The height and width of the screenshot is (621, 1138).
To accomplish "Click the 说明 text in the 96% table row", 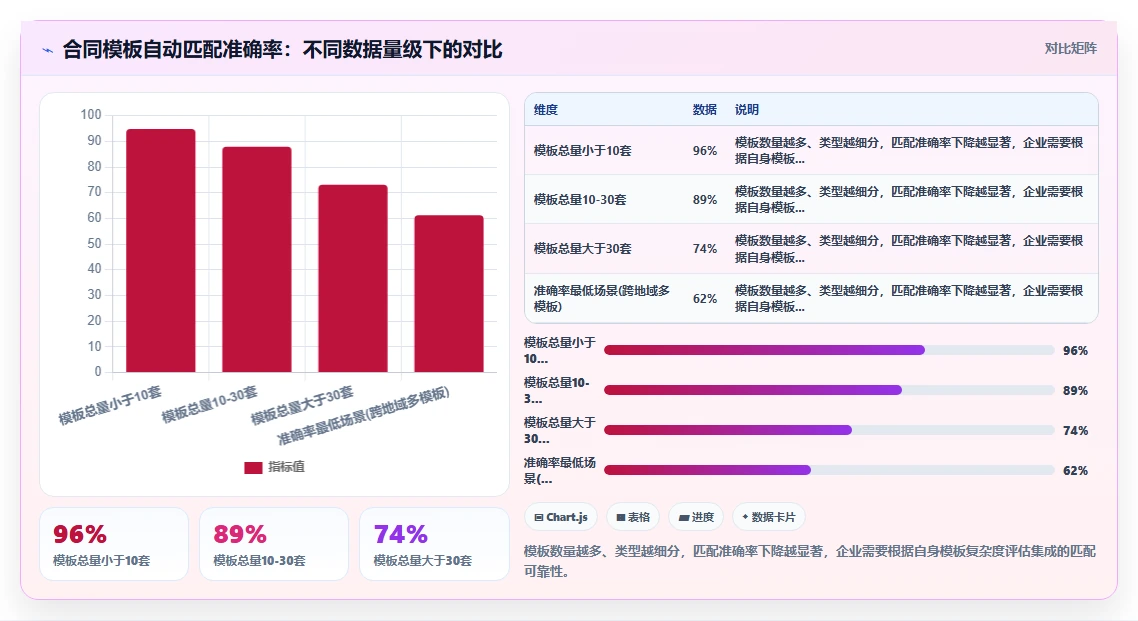I will click(909, 151).
